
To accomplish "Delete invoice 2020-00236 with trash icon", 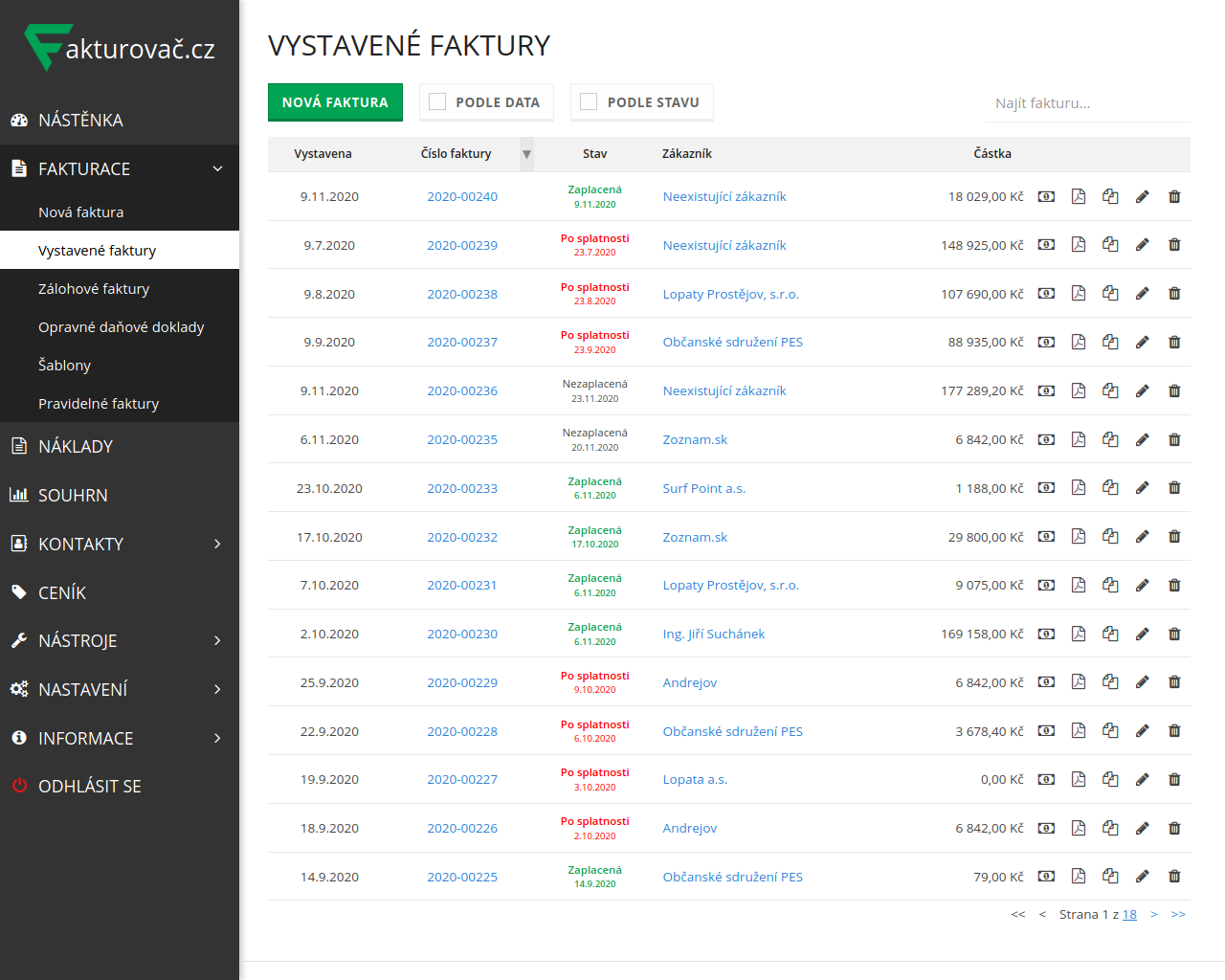I will pos(1174,390).
